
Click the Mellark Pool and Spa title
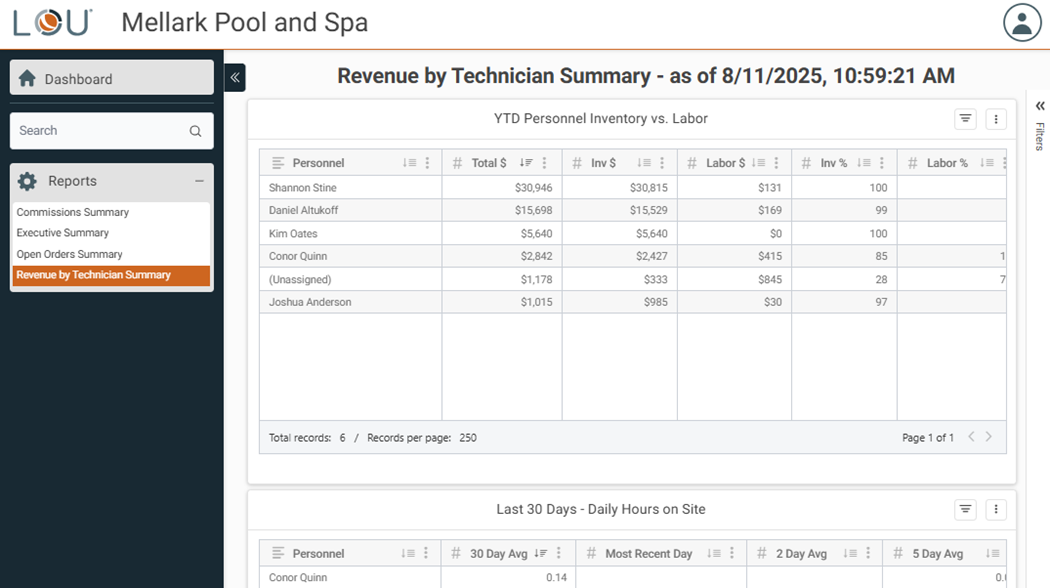click(x=244, y=23)
